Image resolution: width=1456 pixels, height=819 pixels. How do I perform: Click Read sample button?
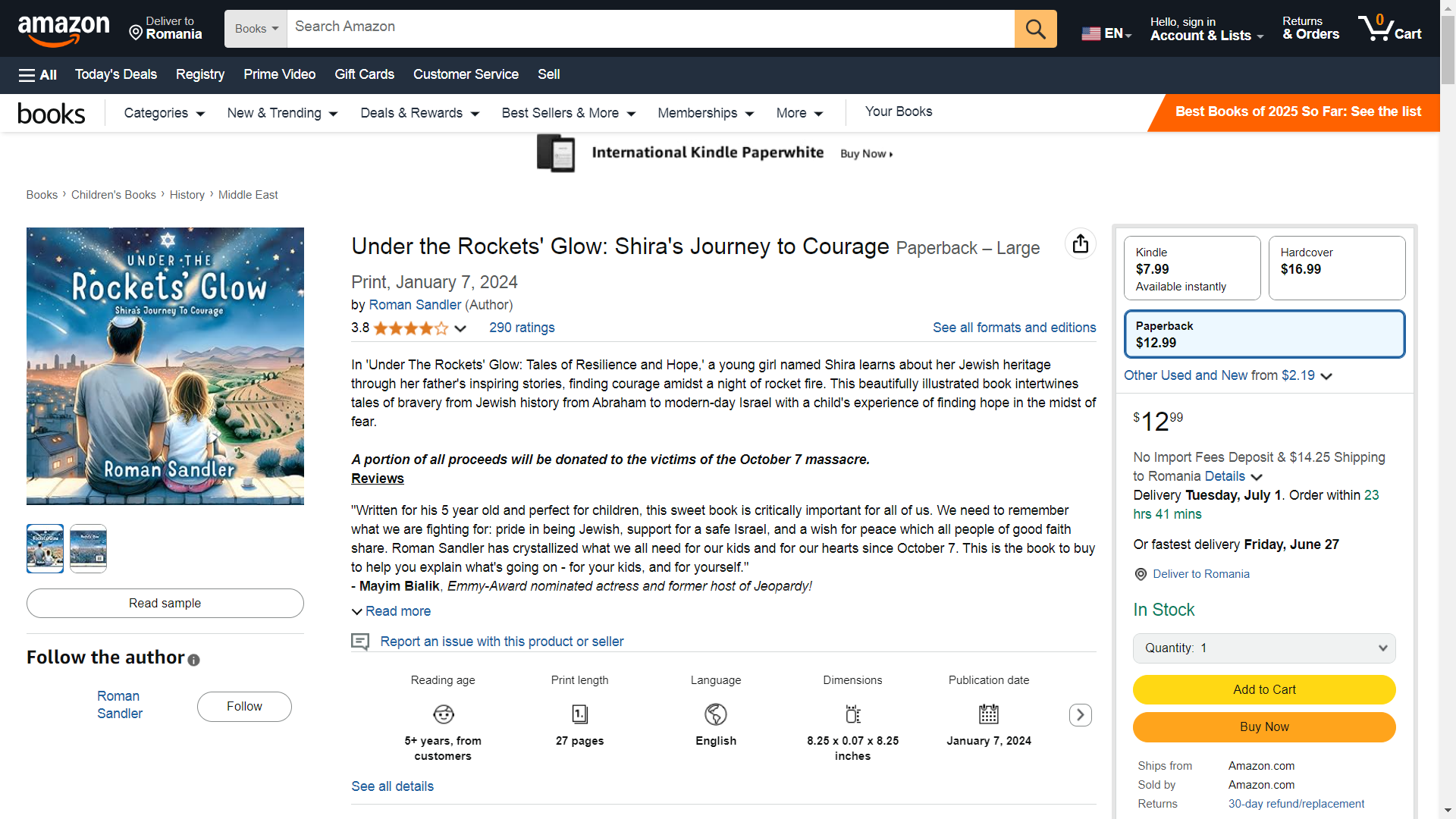pos(165,604)
